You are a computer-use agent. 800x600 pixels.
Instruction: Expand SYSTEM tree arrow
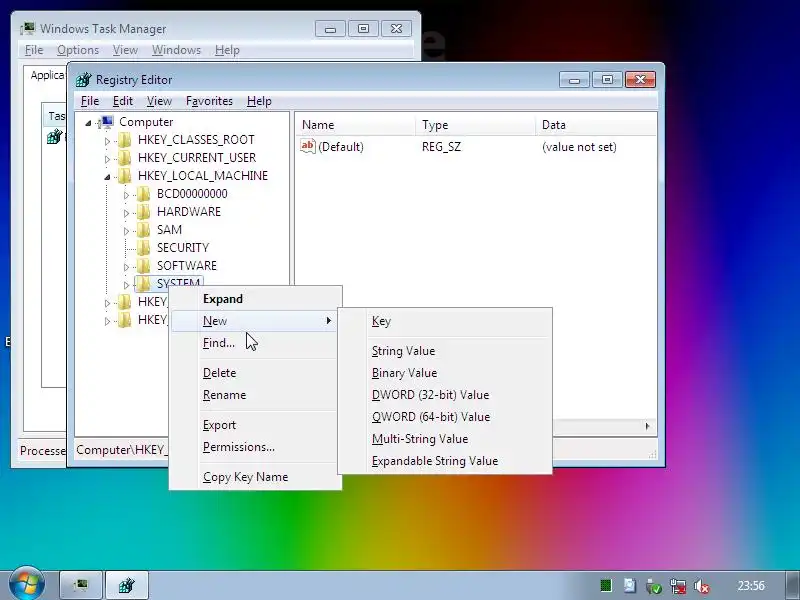(127, 284)
